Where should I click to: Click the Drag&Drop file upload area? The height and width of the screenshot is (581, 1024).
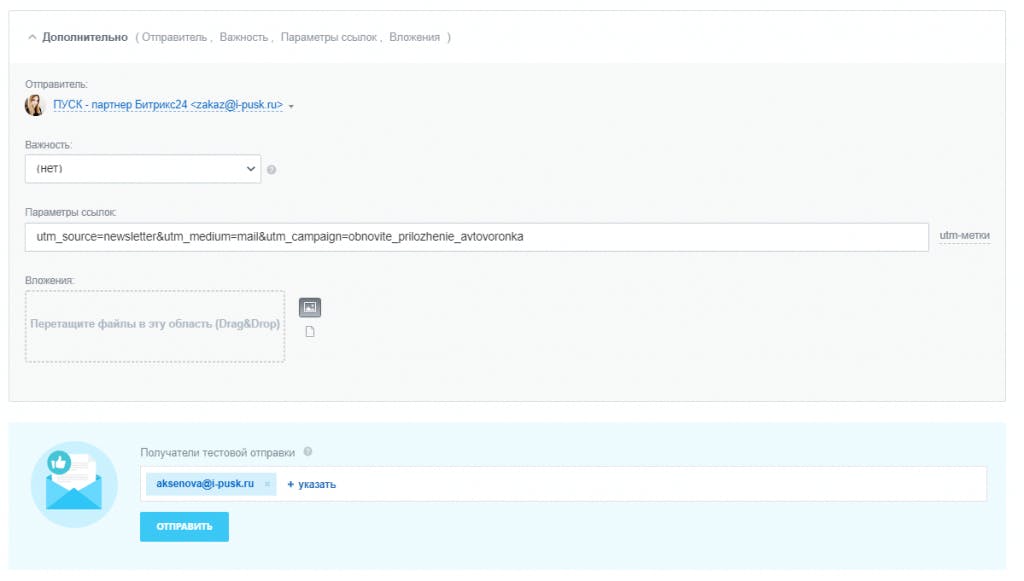155,326
